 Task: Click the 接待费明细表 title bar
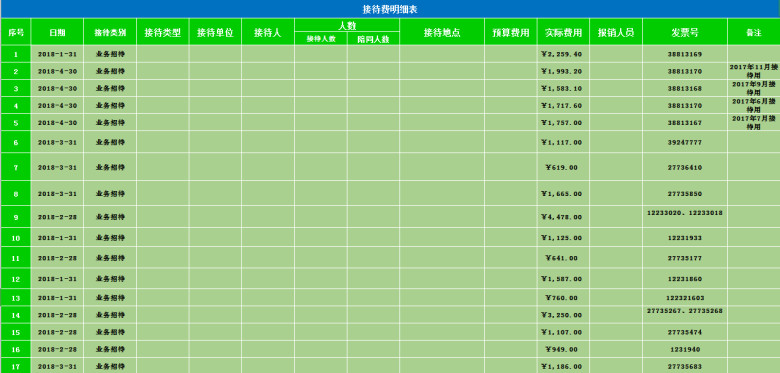click(x=390, y=9)
